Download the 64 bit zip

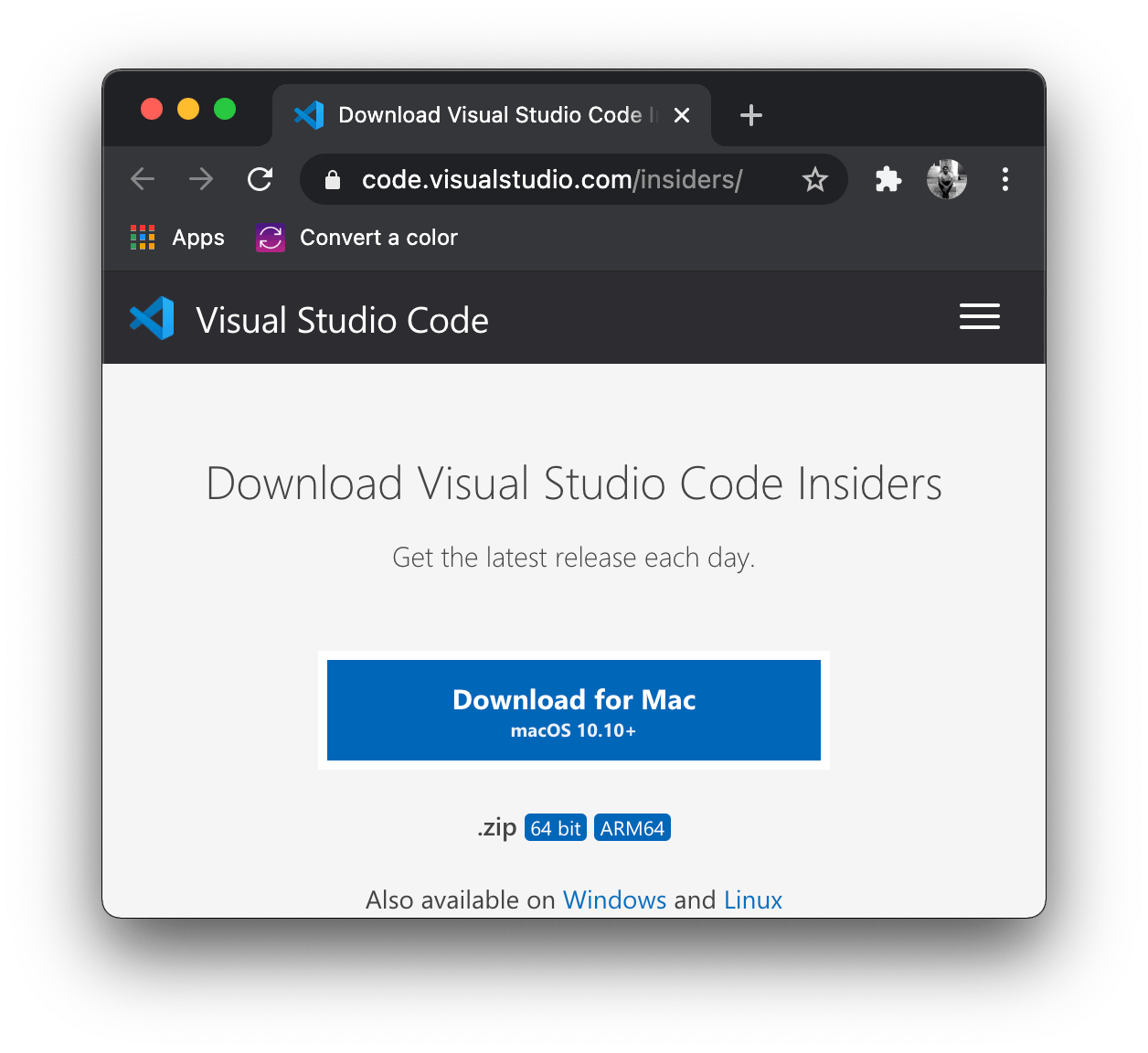tap(556, 828)
